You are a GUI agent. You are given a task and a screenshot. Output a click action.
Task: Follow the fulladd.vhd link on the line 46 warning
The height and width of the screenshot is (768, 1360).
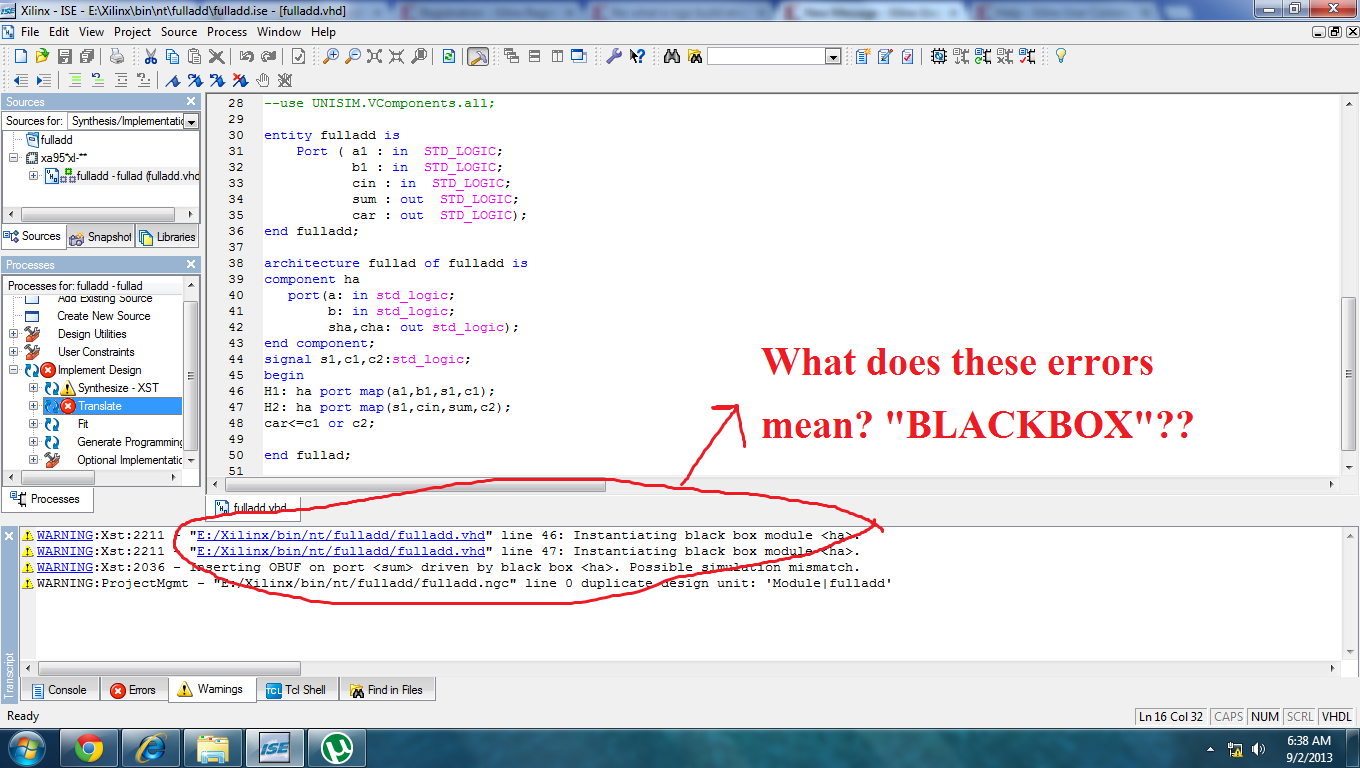341,535
